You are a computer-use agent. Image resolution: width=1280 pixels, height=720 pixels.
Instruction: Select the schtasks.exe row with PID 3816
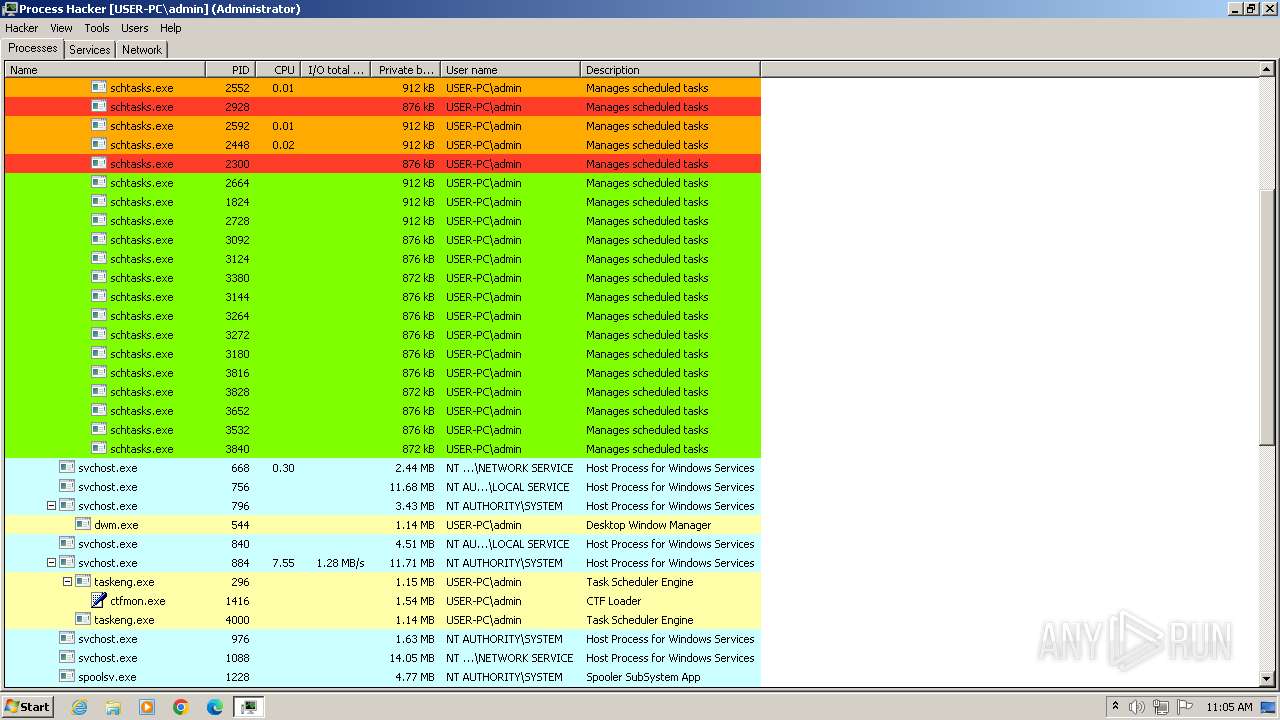383,373
